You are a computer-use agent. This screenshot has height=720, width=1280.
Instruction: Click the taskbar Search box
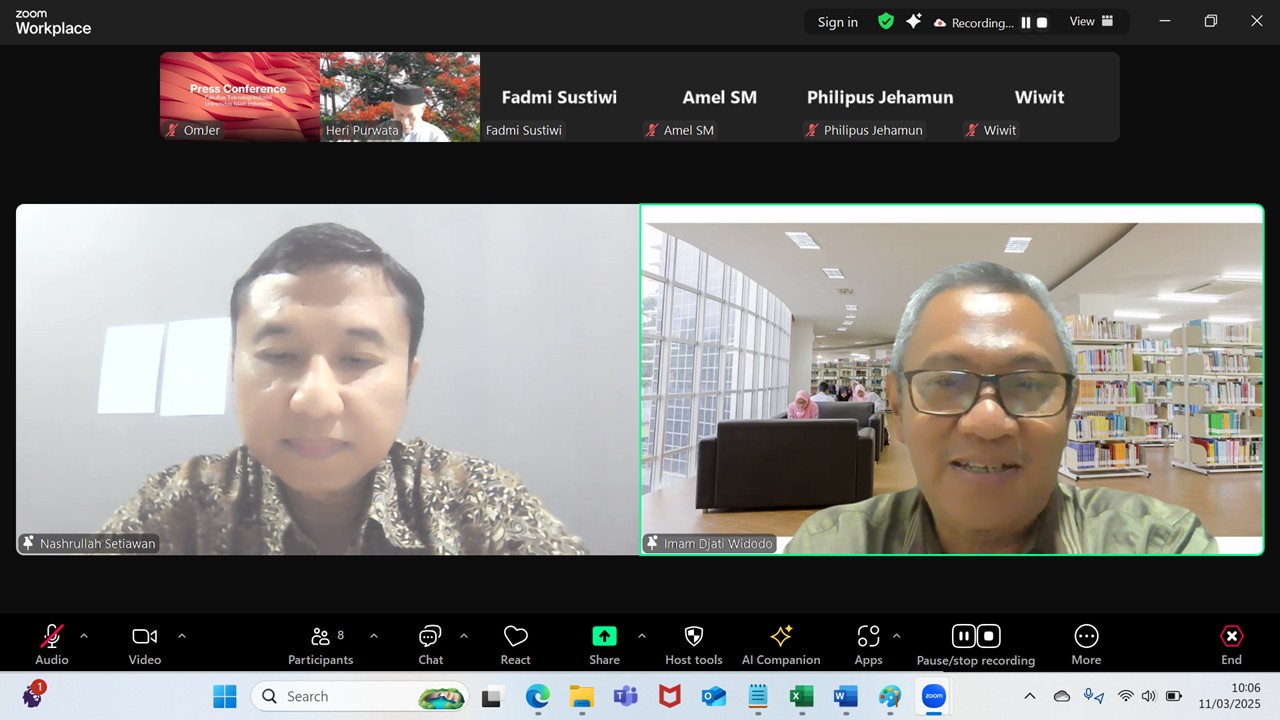[360, 696]
